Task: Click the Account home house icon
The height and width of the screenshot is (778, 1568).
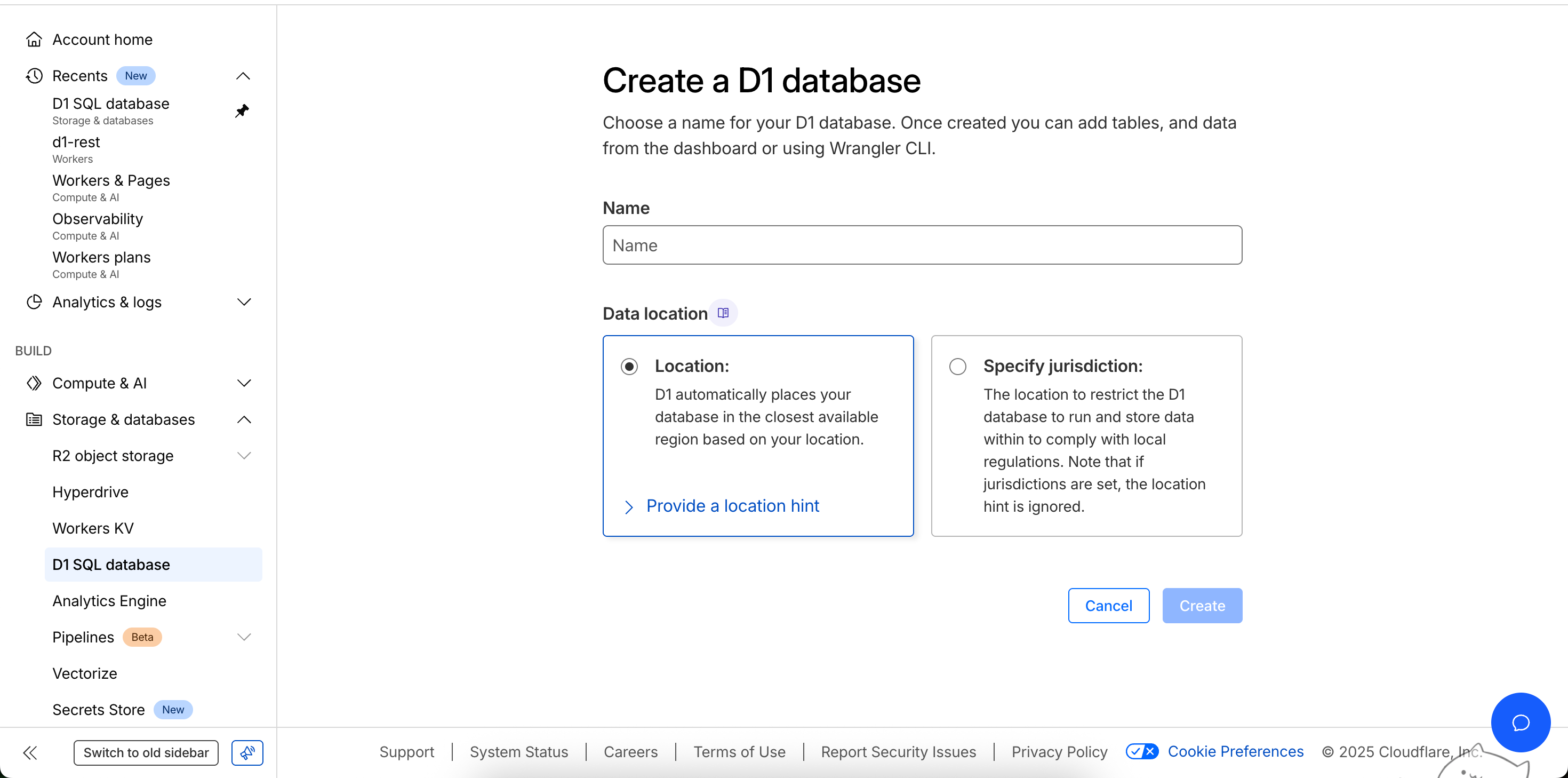Action: [x=34, y=39]
